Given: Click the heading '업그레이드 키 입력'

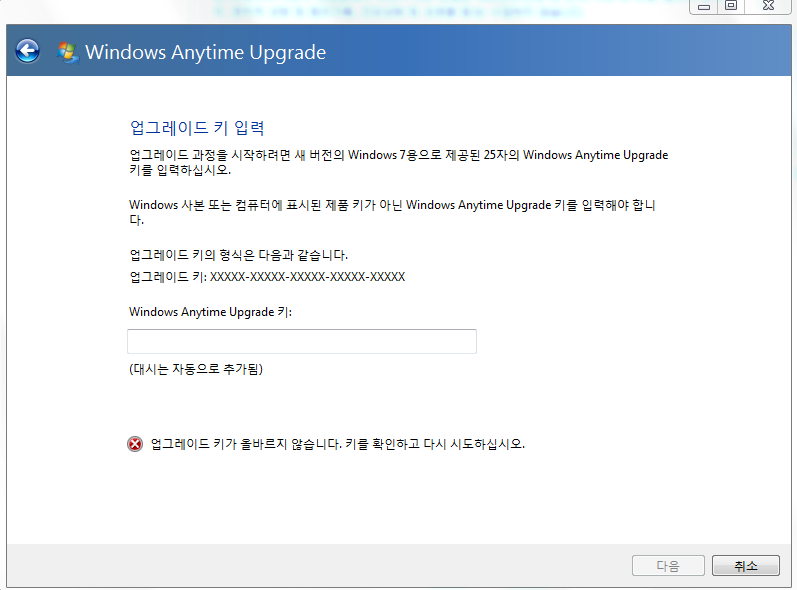Looking at the screenshot, I should [x=197, y=128].
